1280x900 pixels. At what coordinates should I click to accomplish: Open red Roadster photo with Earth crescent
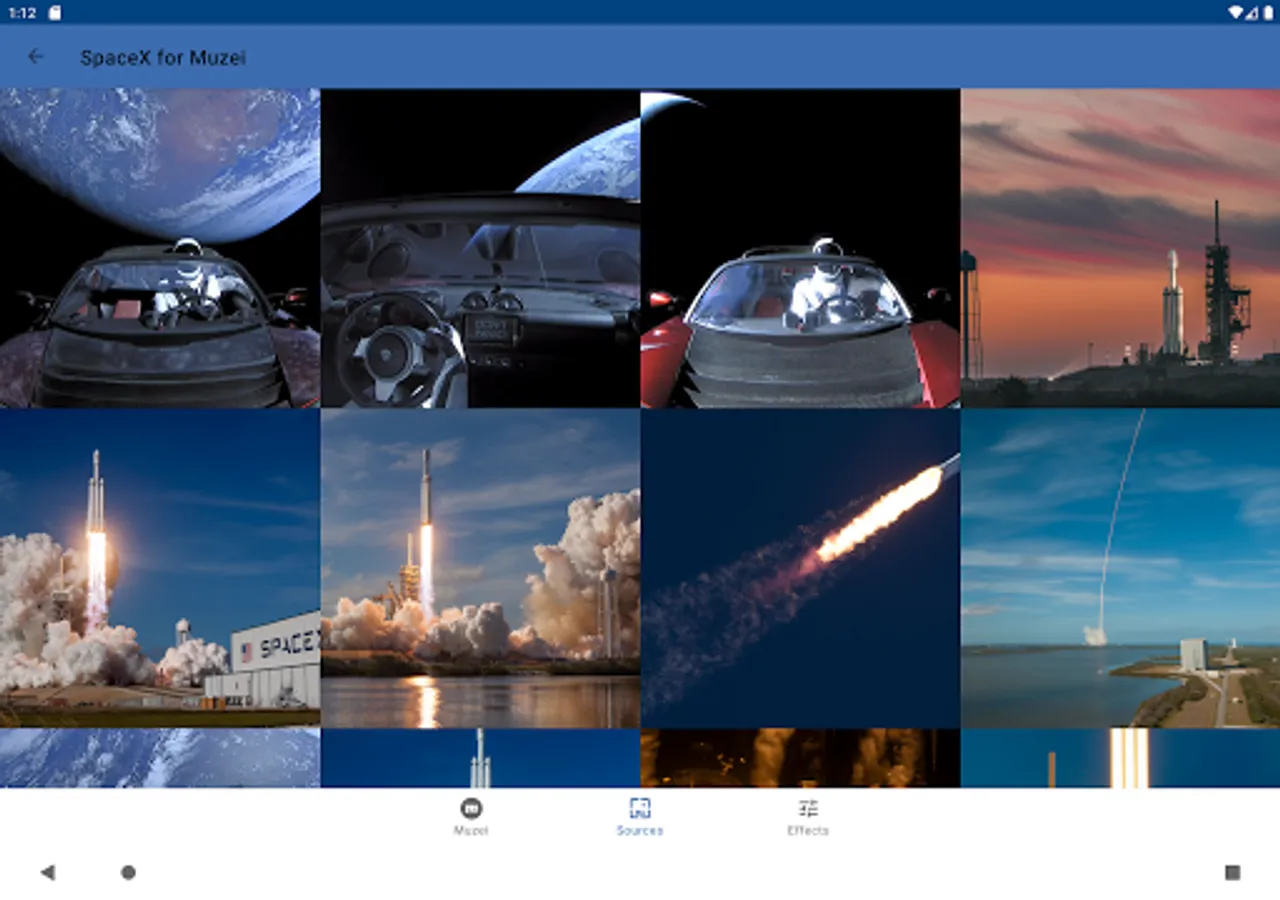point(800,248)
